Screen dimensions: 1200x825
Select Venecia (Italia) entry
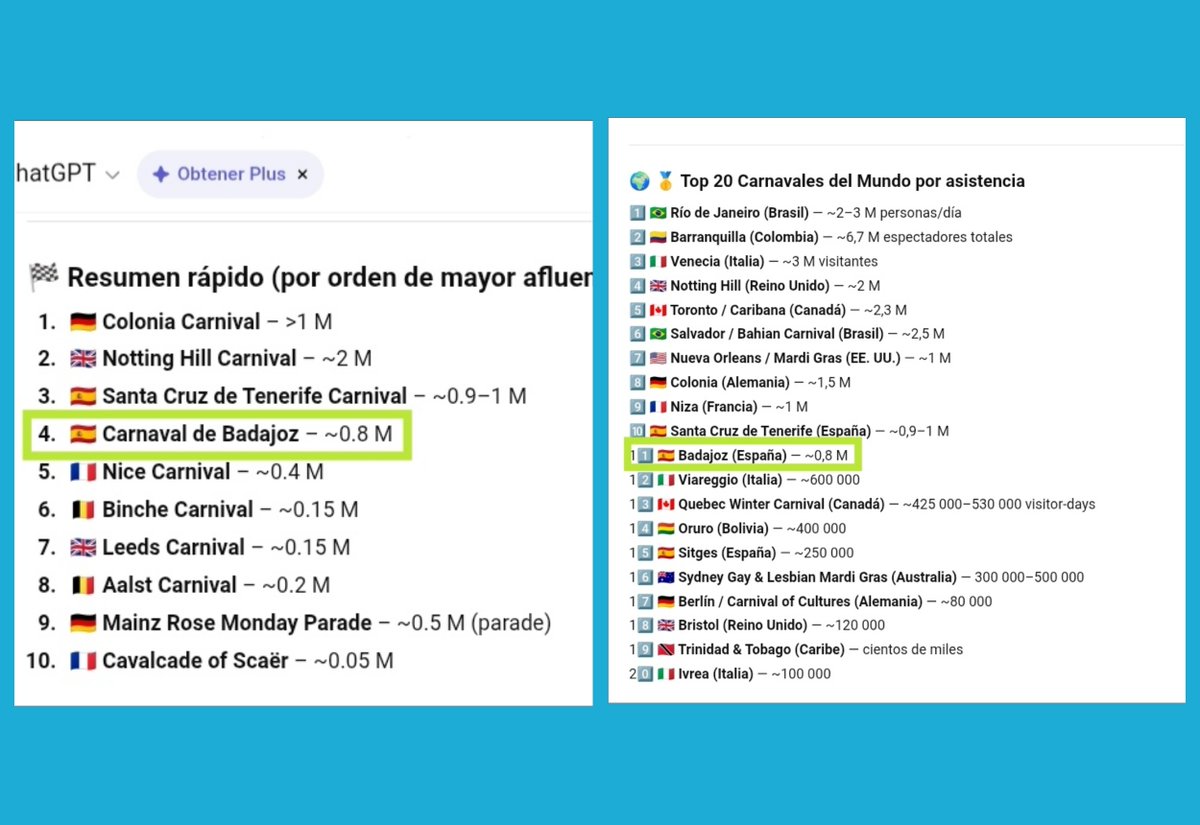[x=774, y=261]
